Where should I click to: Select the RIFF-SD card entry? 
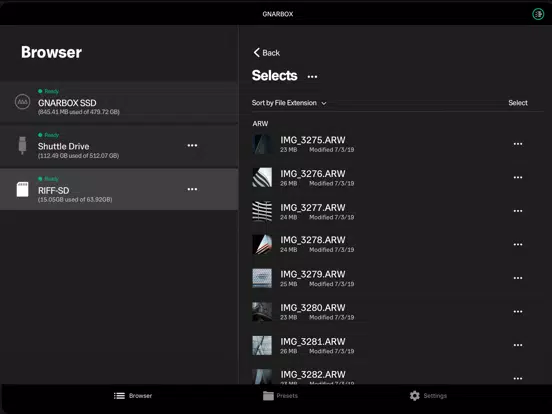pyautogui.click(x=119, y=189)
